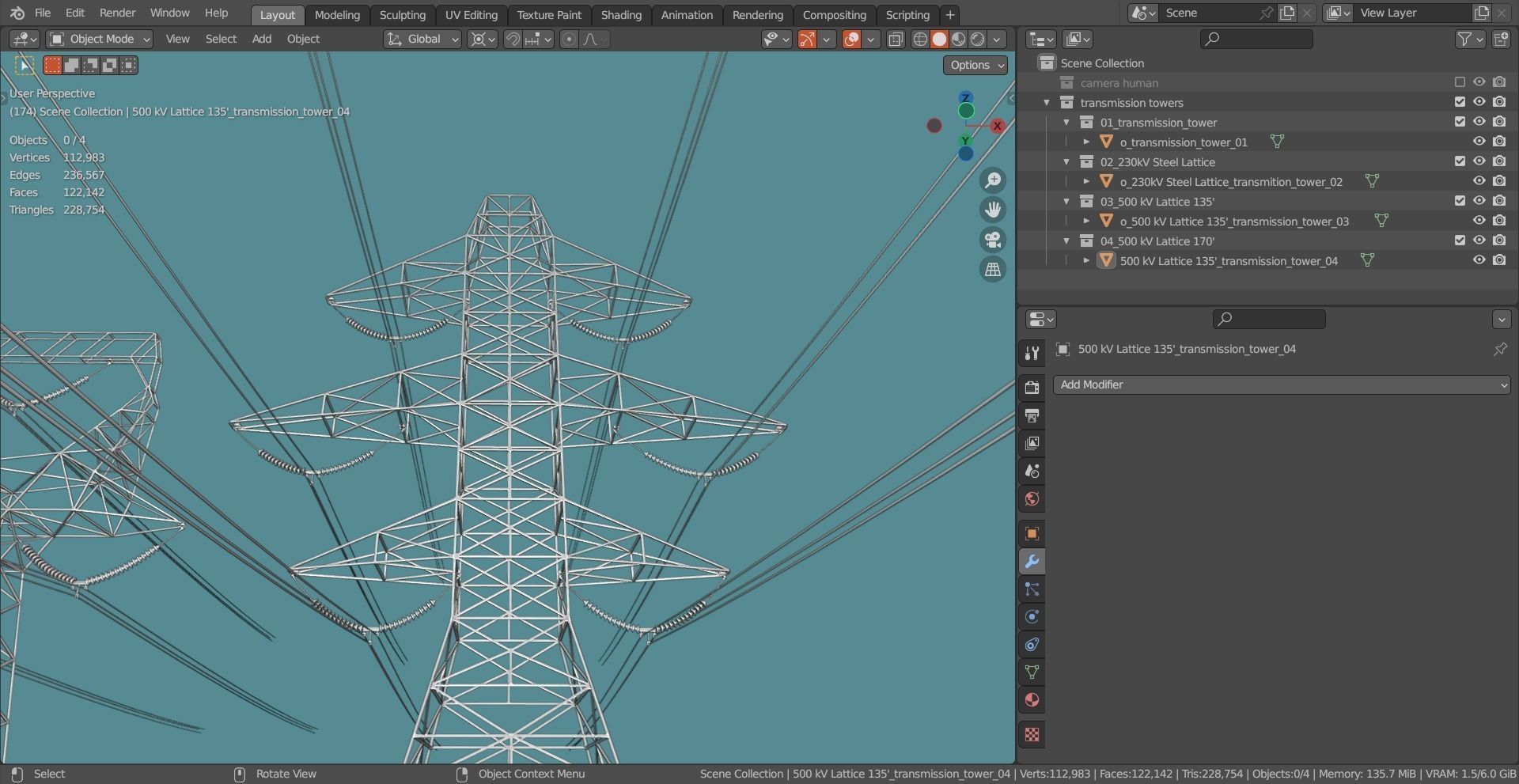Toggle X-ray display icon

(896, 39)
